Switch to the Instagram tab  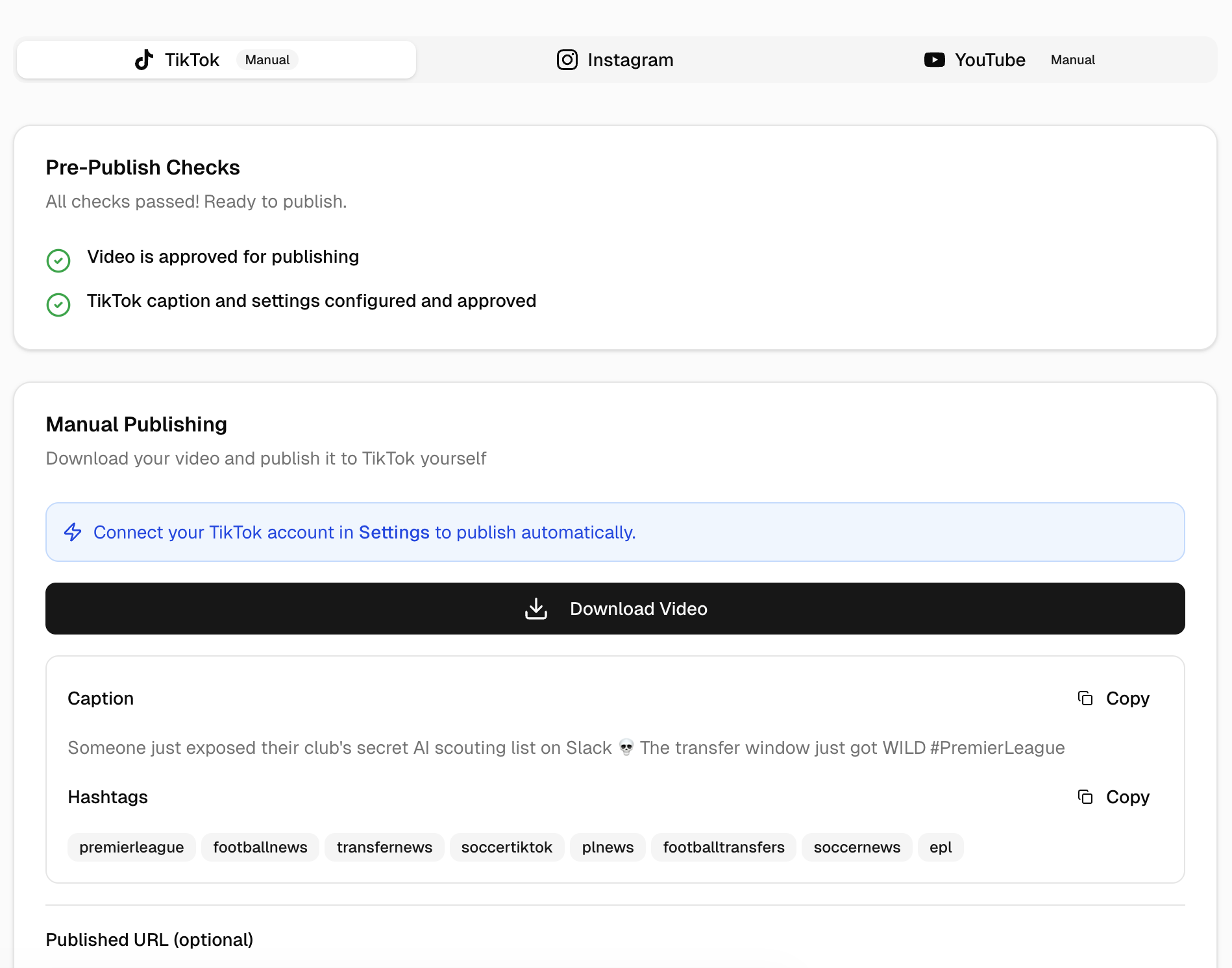coord(615,60)
